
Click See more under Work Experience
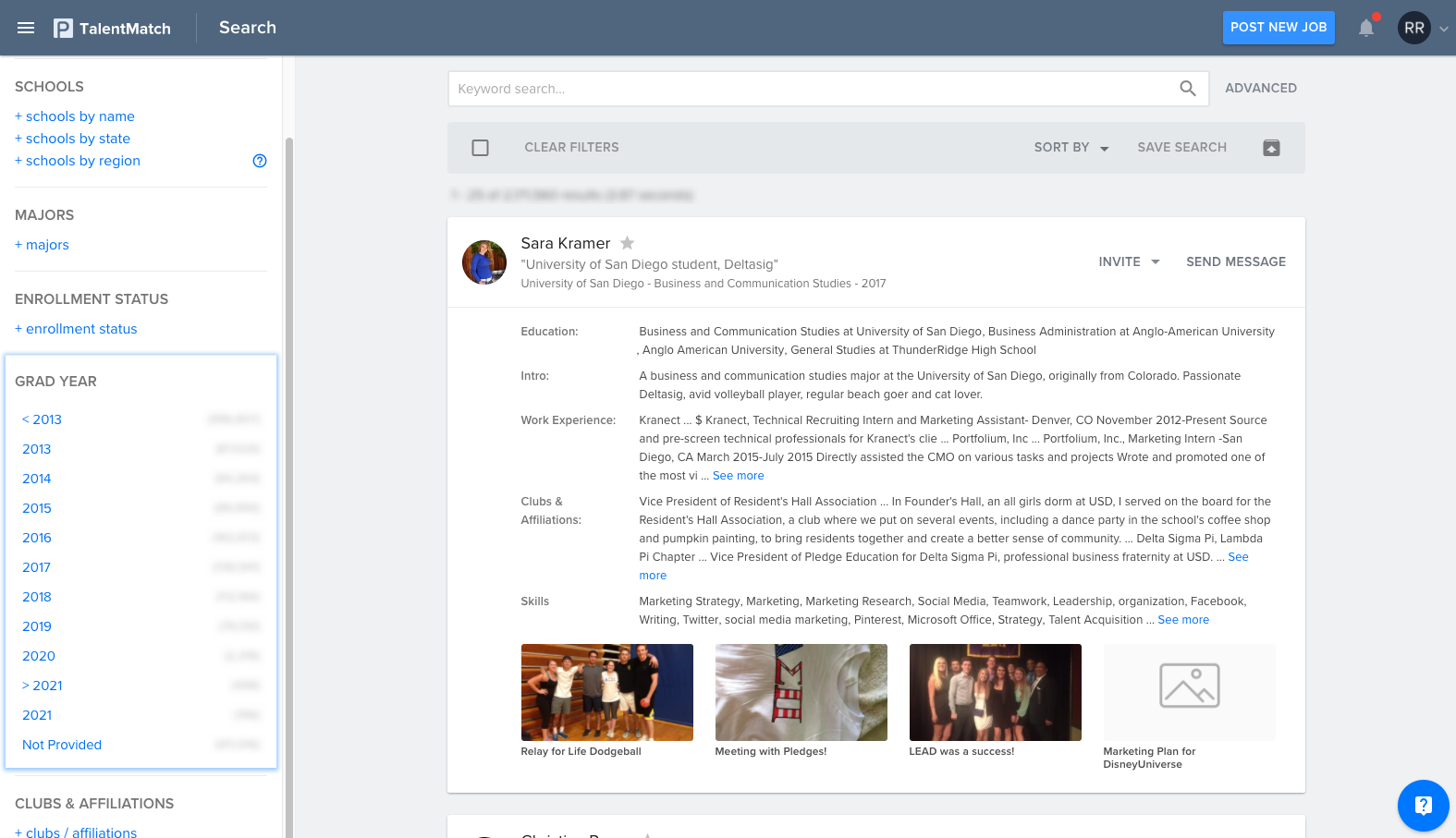[x=738, y=476]
